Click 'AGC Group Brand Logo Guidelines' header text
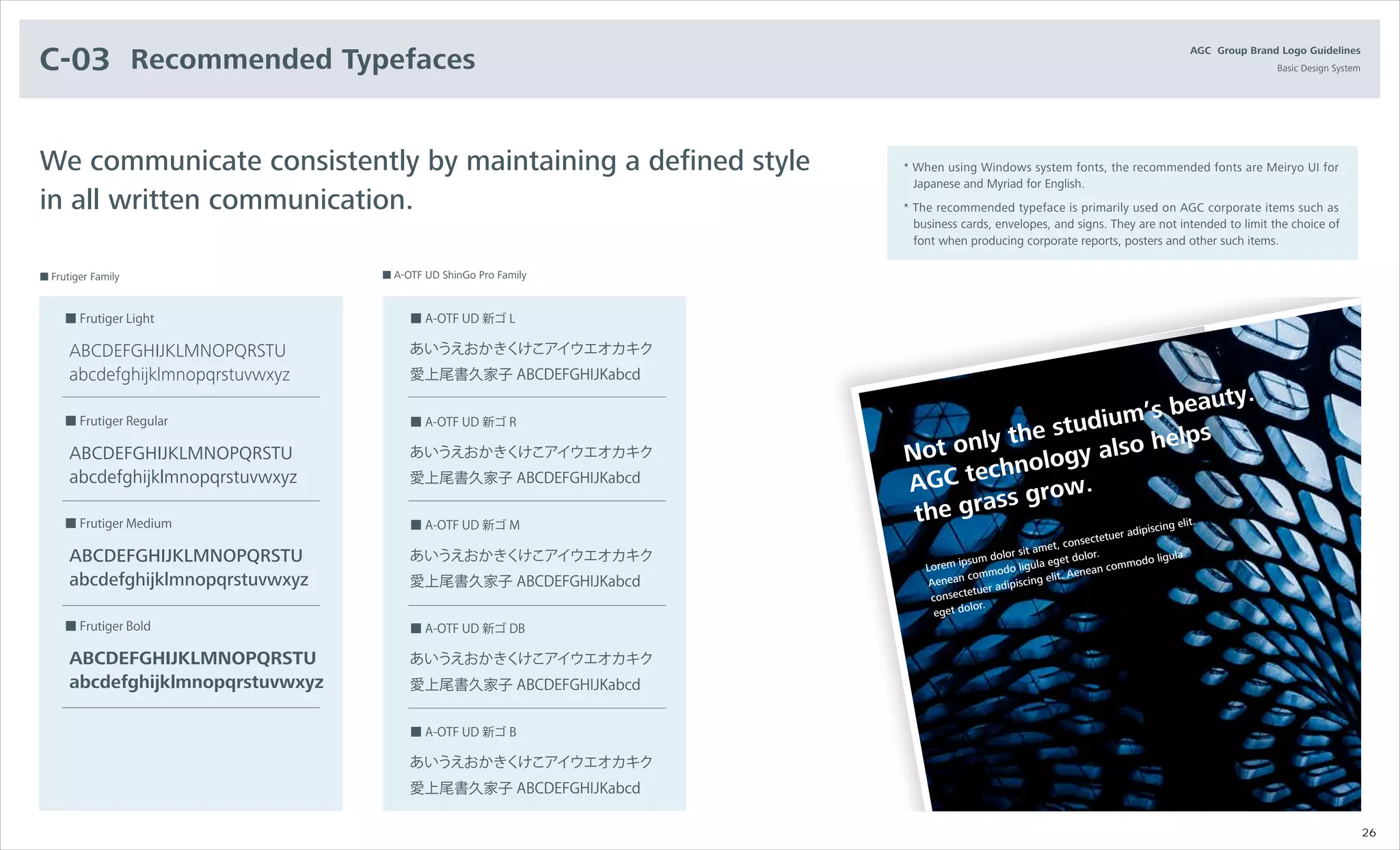1400x850 pixels. click(x=1275, y=51)
